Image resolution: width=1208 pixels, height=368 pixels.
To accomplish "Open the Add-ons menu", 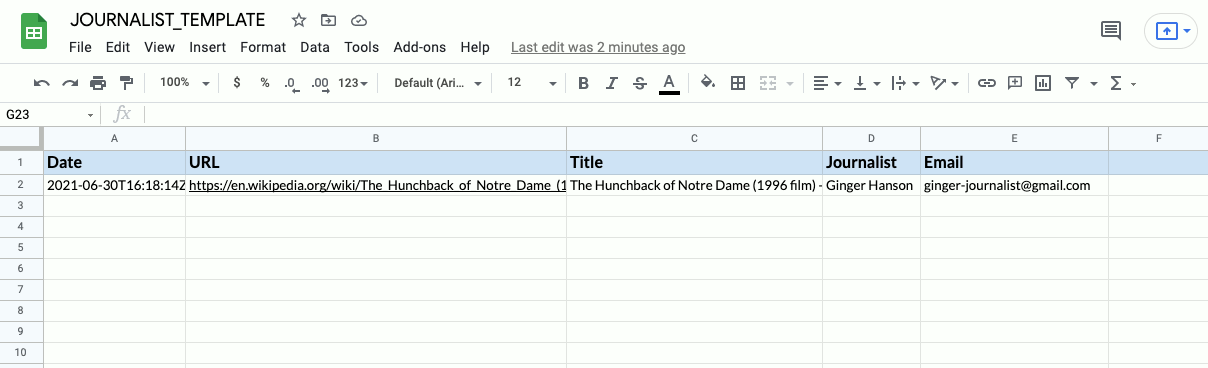I will pos(420,47).
